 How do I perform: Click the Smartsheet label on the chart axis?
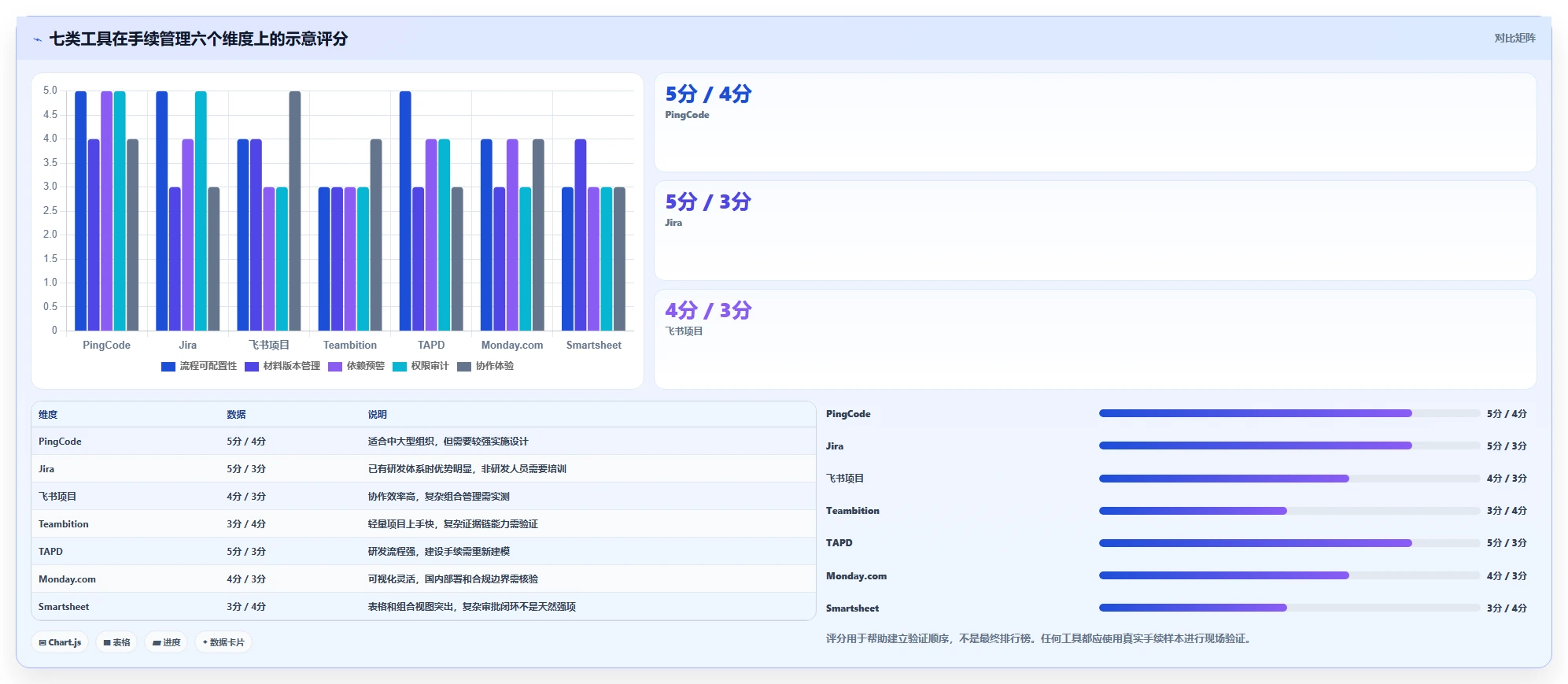[594, 346]
